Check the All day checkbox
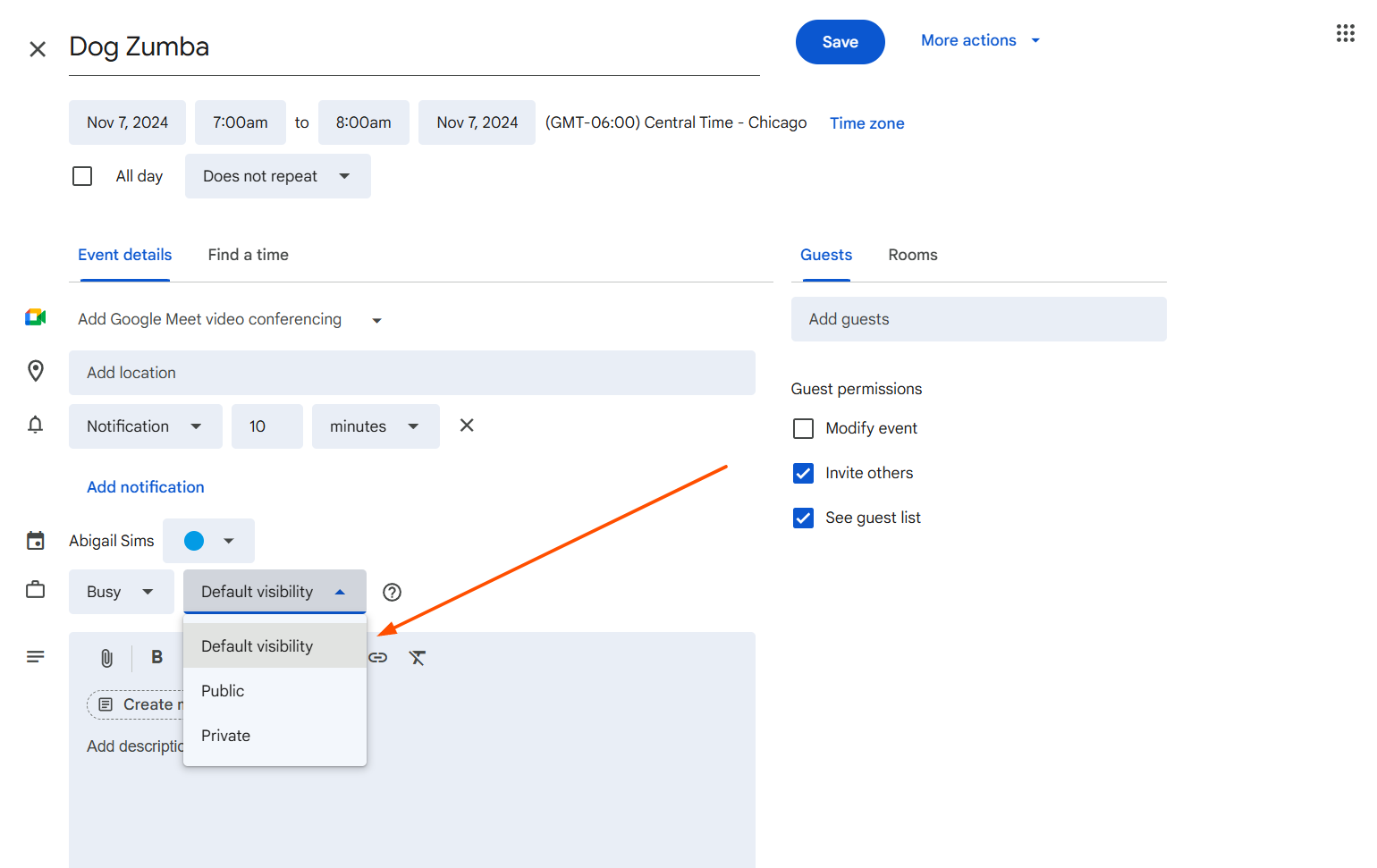1377x868 pixels. [x=82, y=176]
